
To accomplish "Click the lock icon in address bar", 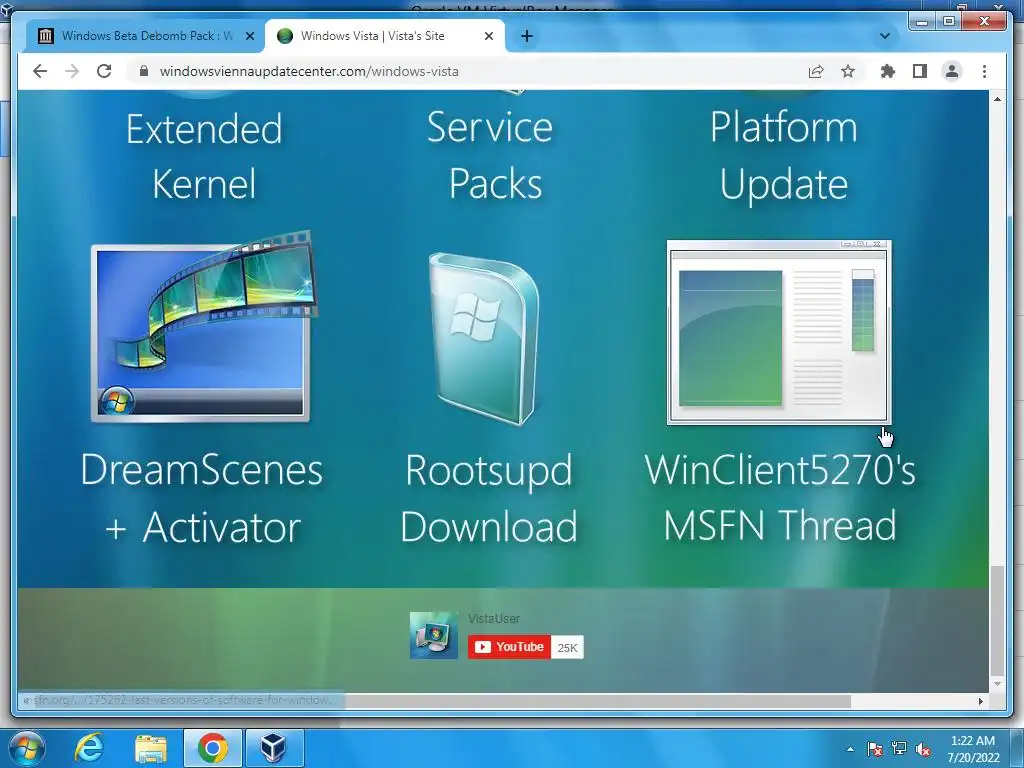I will tap(144, 71).
